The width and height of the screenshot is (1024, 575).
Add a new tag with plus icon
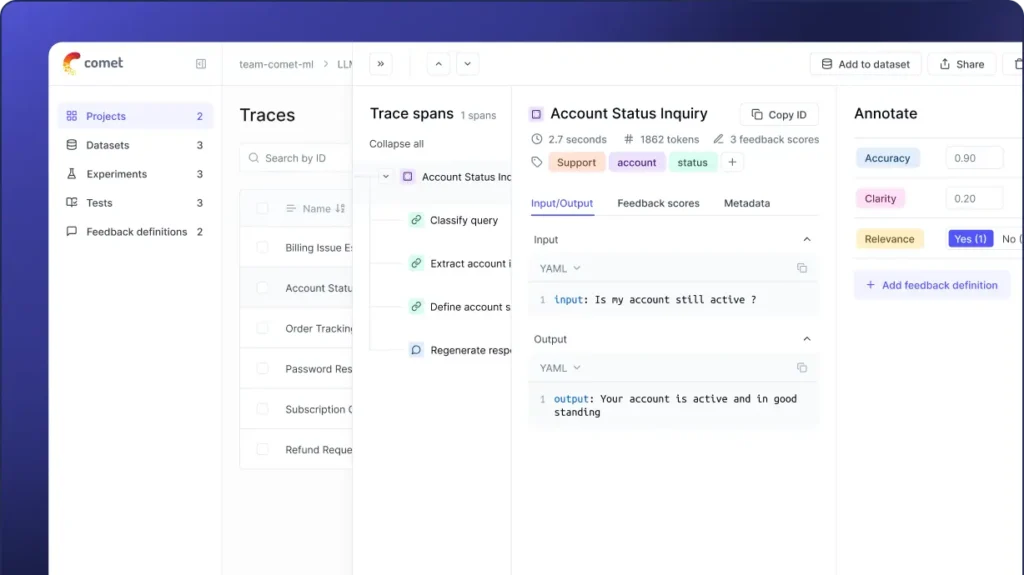[732, 162]
